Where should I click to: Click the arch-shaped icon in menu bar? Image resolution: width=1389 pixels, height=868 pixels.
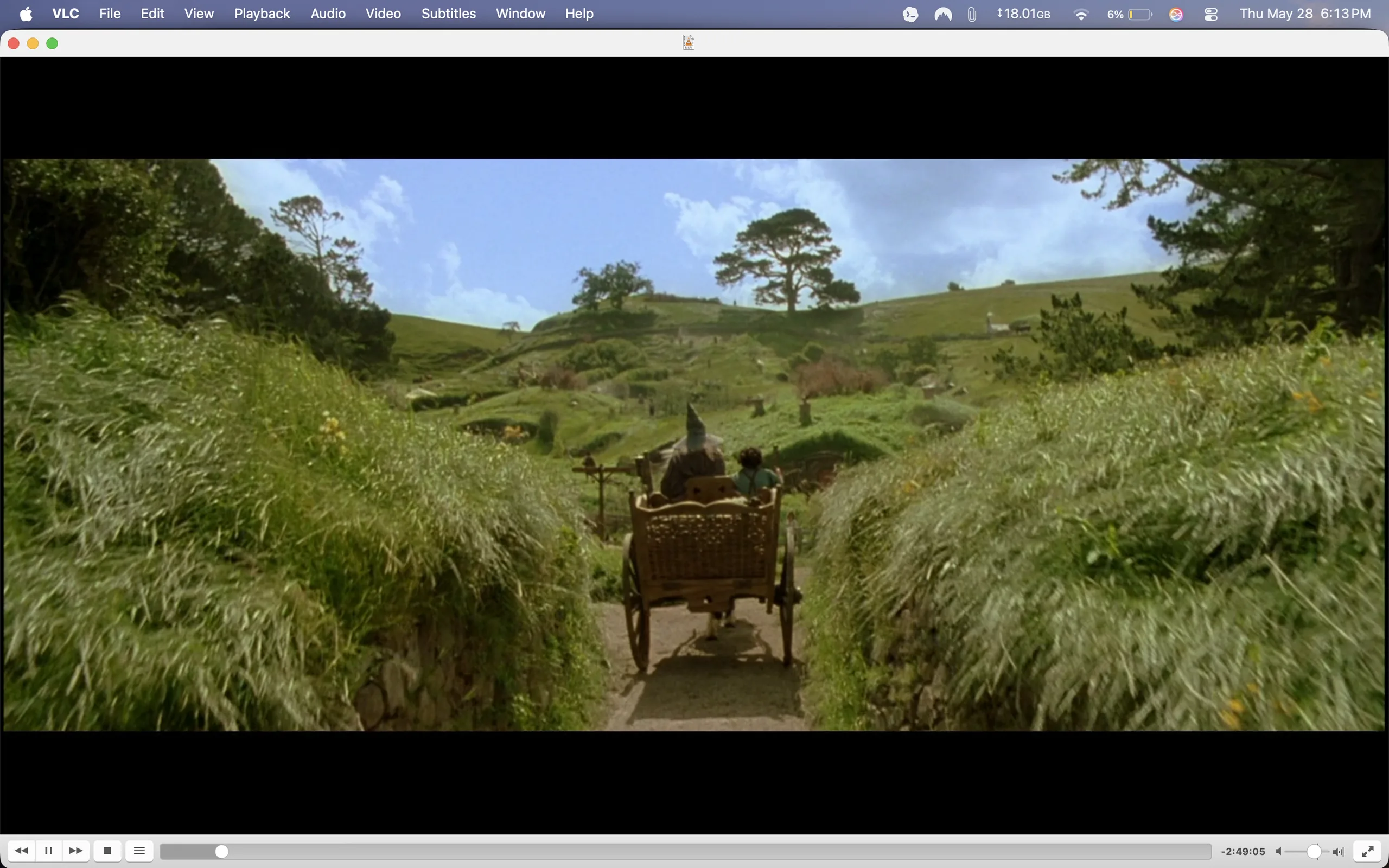[x=943, y=14]
